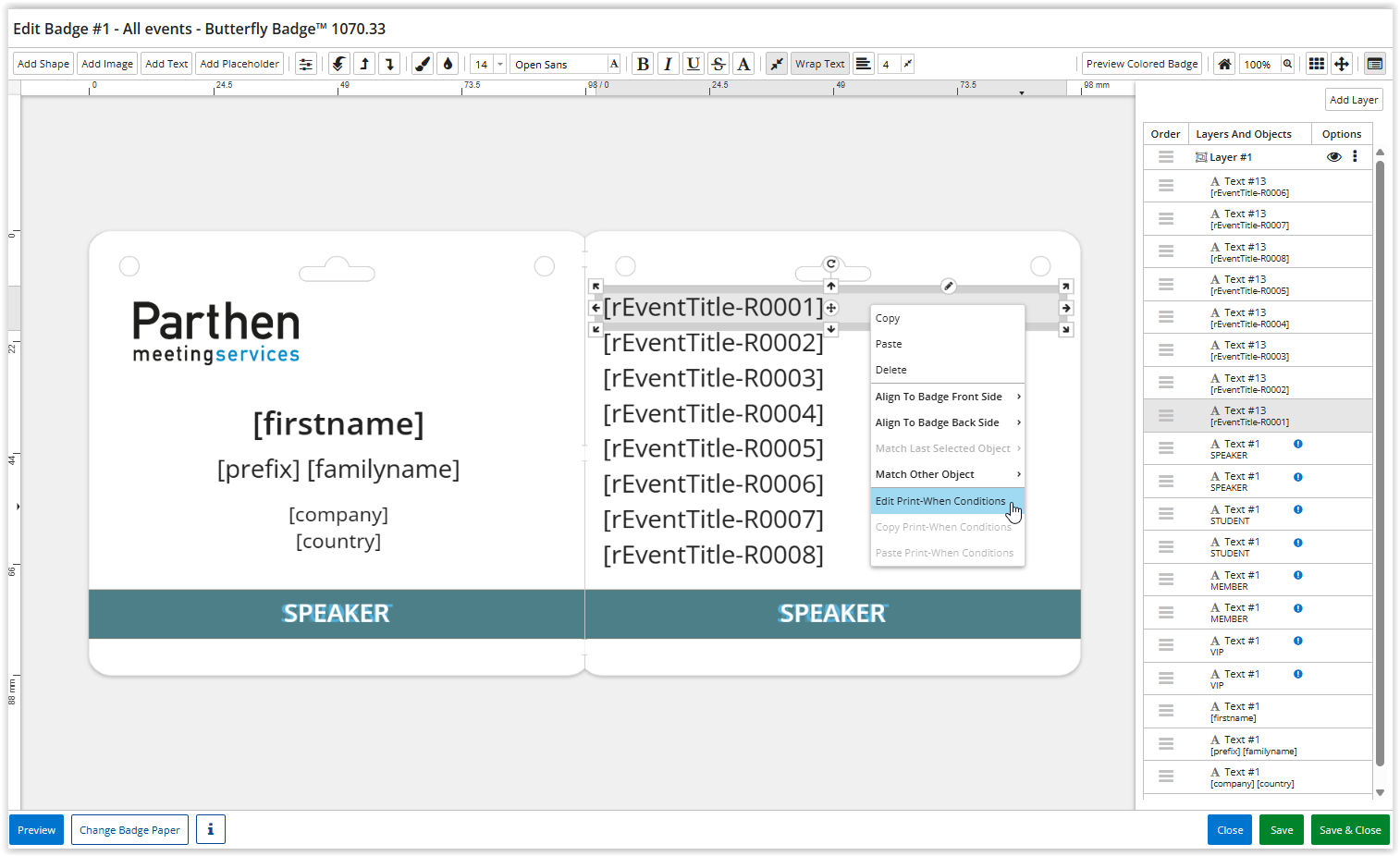Toggle visibility eye for Layer #1
Image resolution: width=1400 pixels, height=856 pixels.
[1333, 157]
